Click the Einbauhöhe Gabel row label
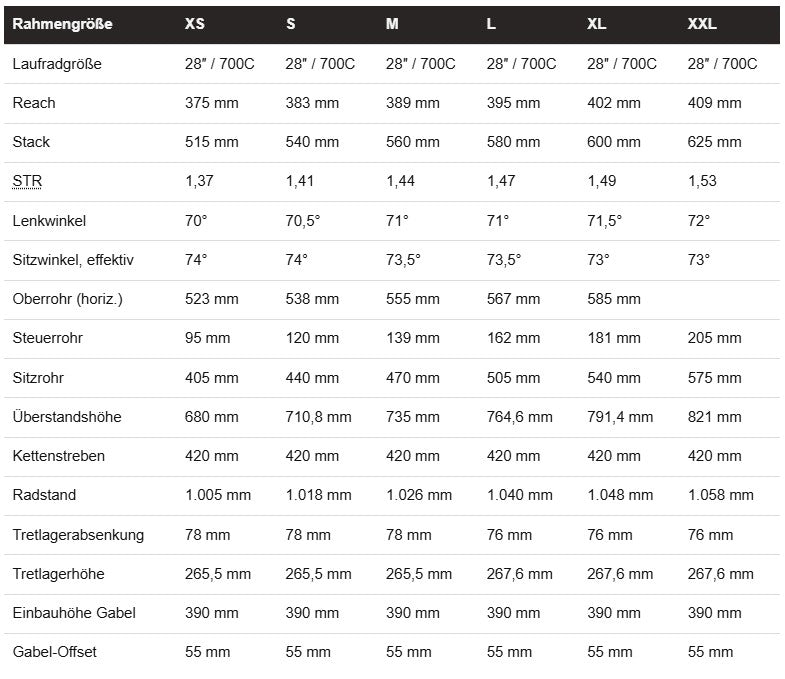The image size is (785, 679). [x=74, y=613]
